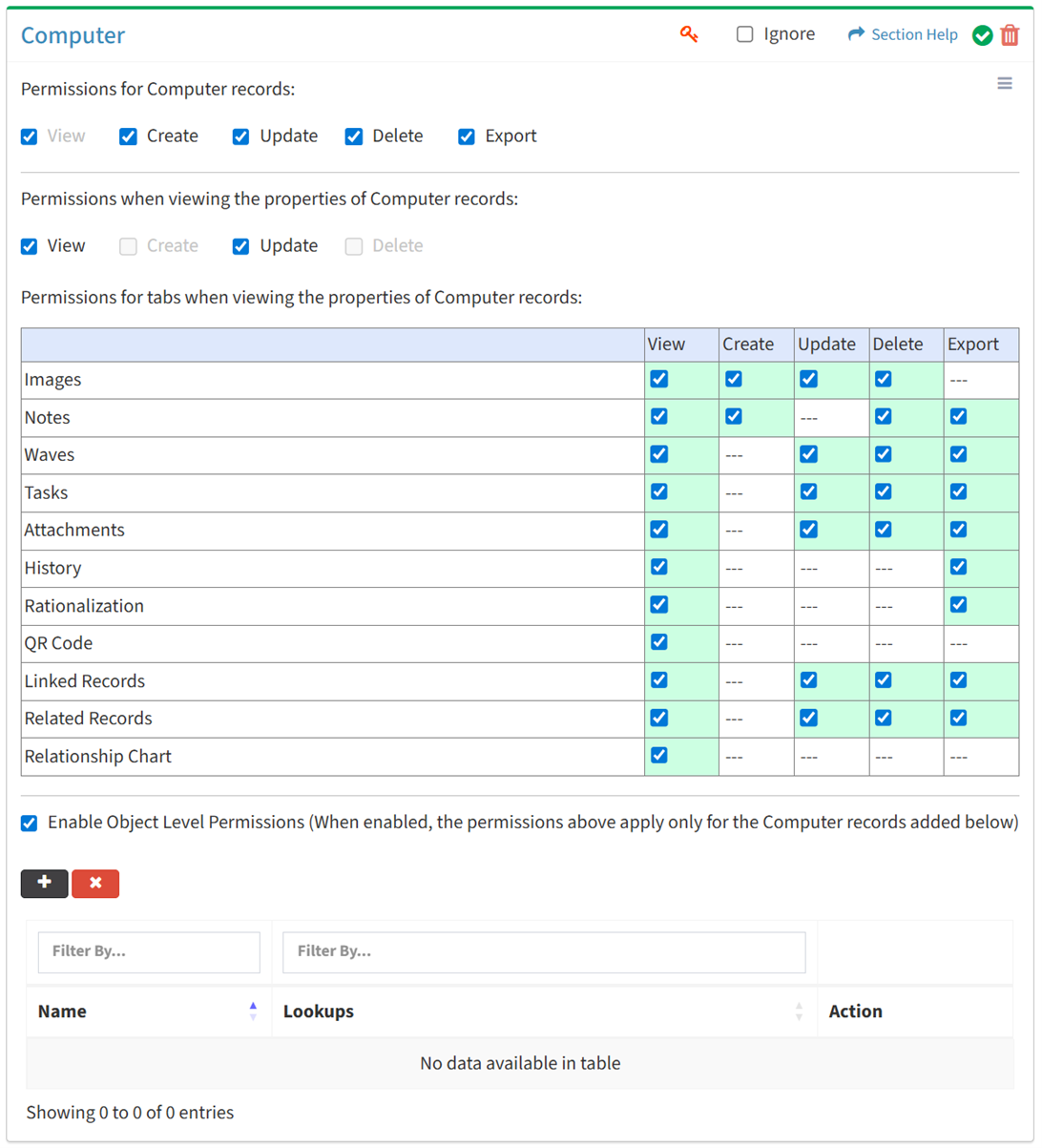1042x1148 pixels.
Task: Click the orange key icon in header
Action: [689, 34]
